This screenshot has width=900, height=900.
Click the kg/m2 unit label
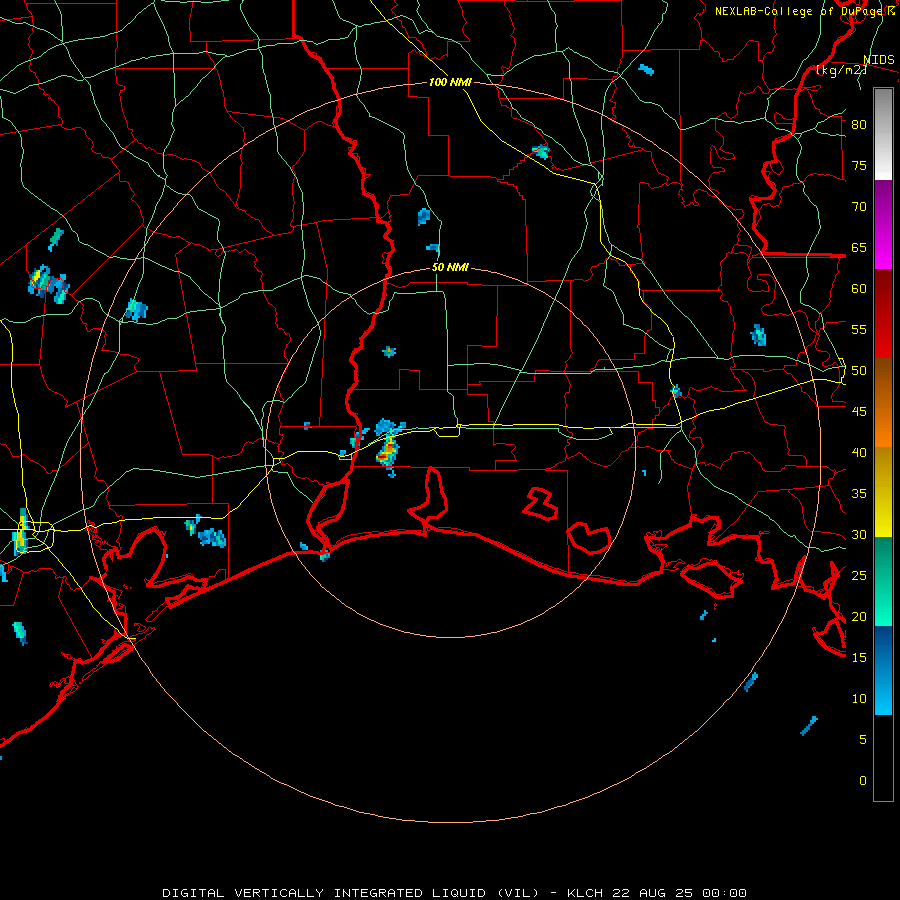[x=841, y=70]
